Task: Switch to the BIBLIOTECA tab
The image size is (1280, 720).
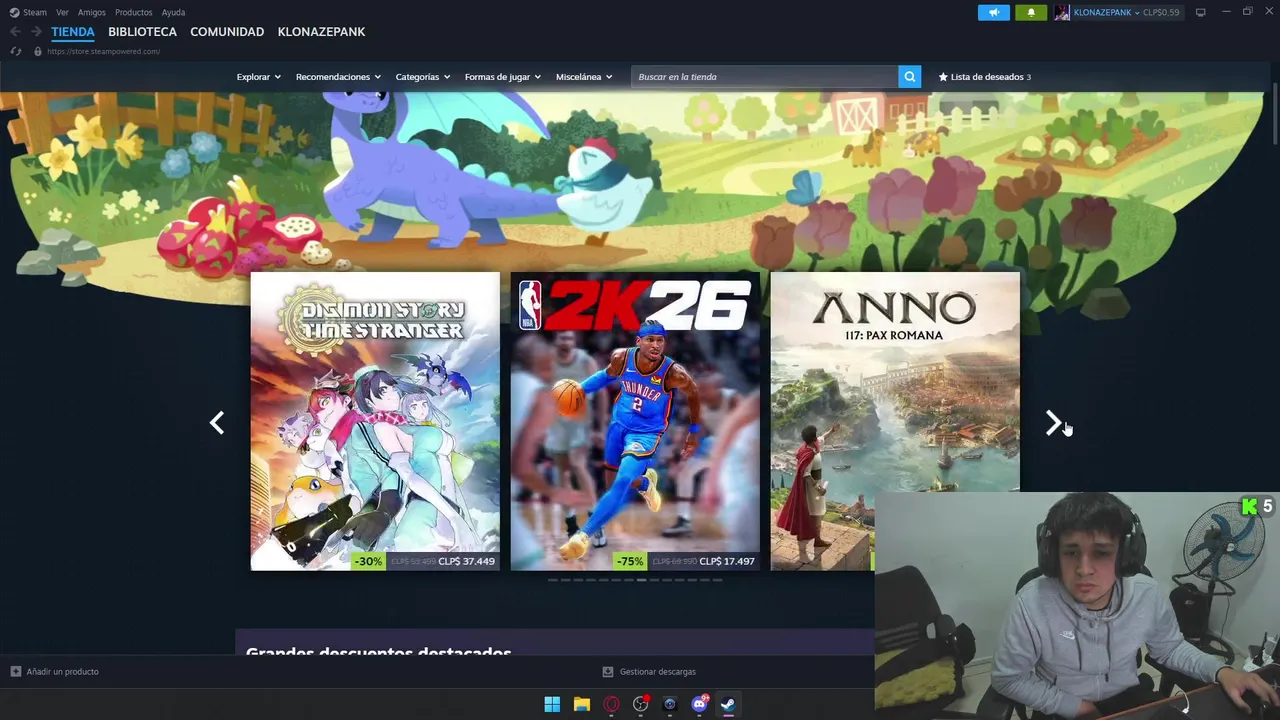Action: coord(142,32)
